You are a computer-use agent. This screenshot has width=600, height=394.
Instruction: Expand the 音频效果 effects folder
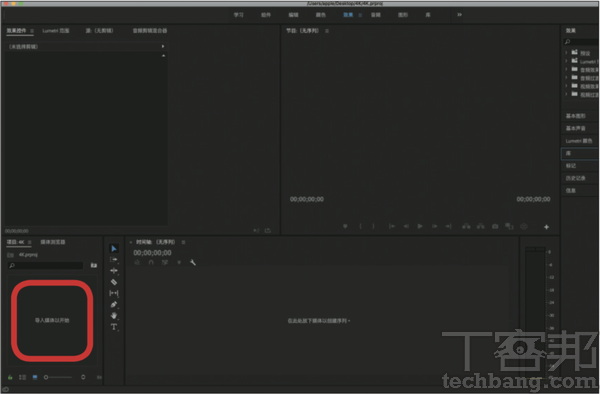(566, 69)
